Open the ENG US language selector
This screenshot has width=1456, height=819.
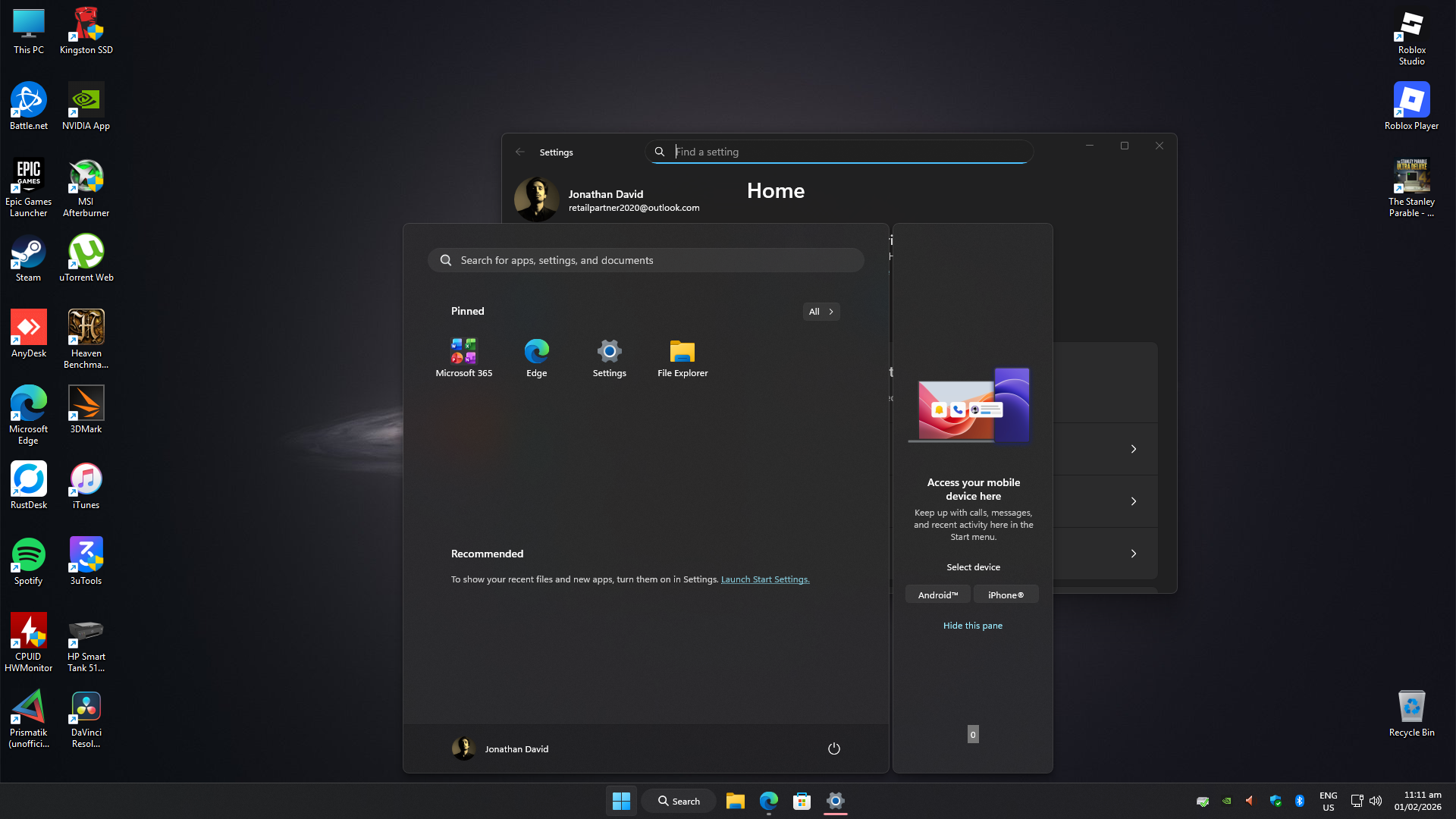point(1328,801)
